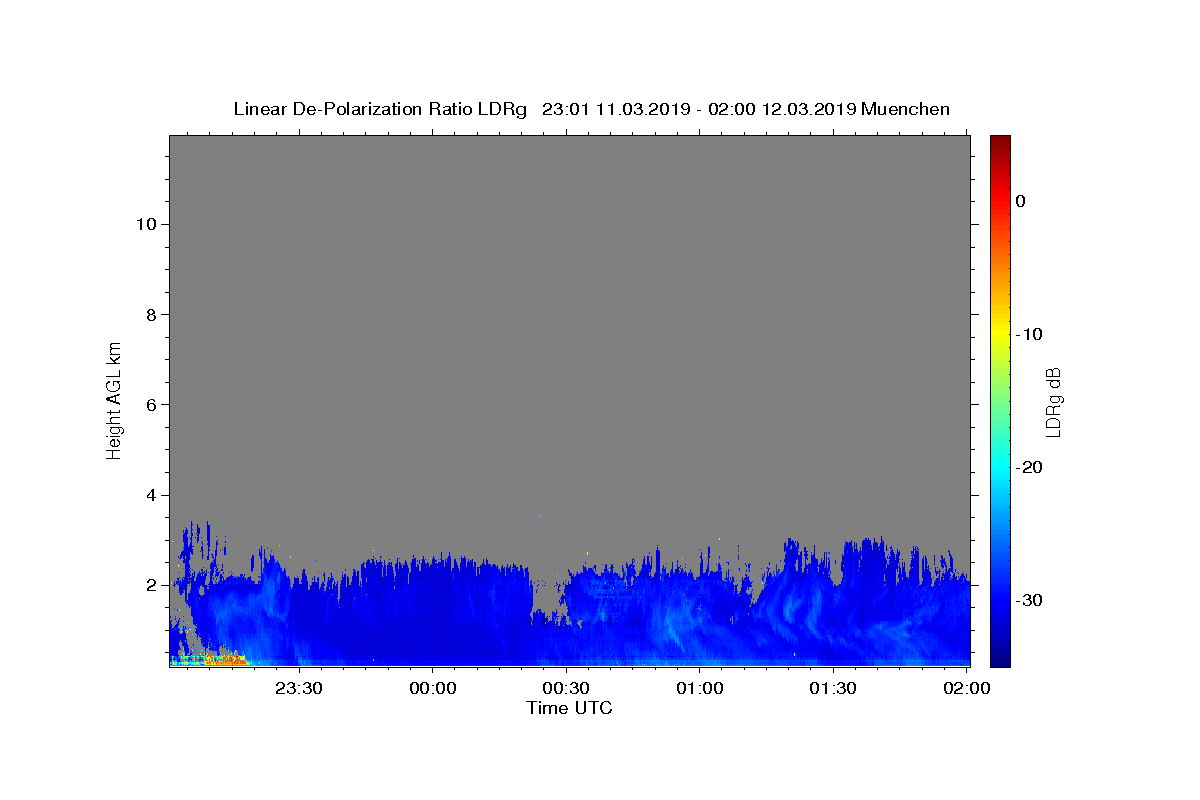Click the colorbar value 0
1200x800 pixels.
pos(1020,201)
